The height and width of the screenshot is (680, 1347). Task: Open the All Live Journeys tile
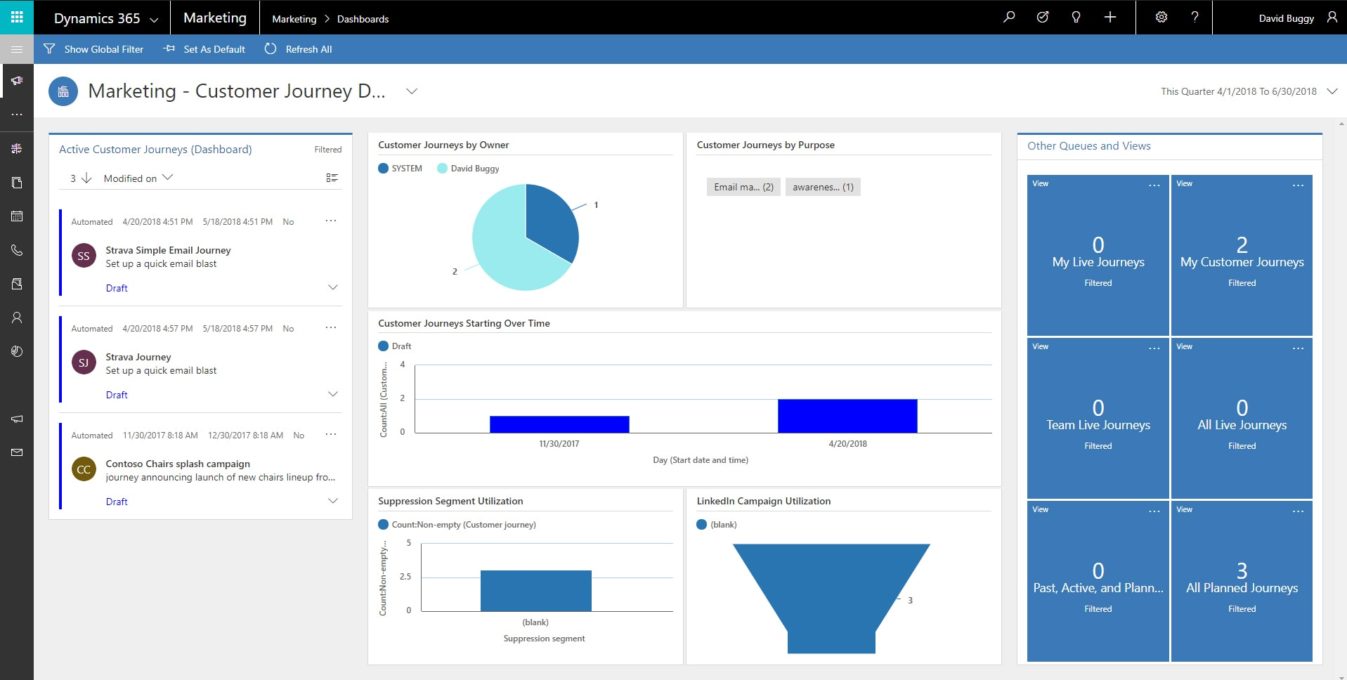pos(1242,418)
